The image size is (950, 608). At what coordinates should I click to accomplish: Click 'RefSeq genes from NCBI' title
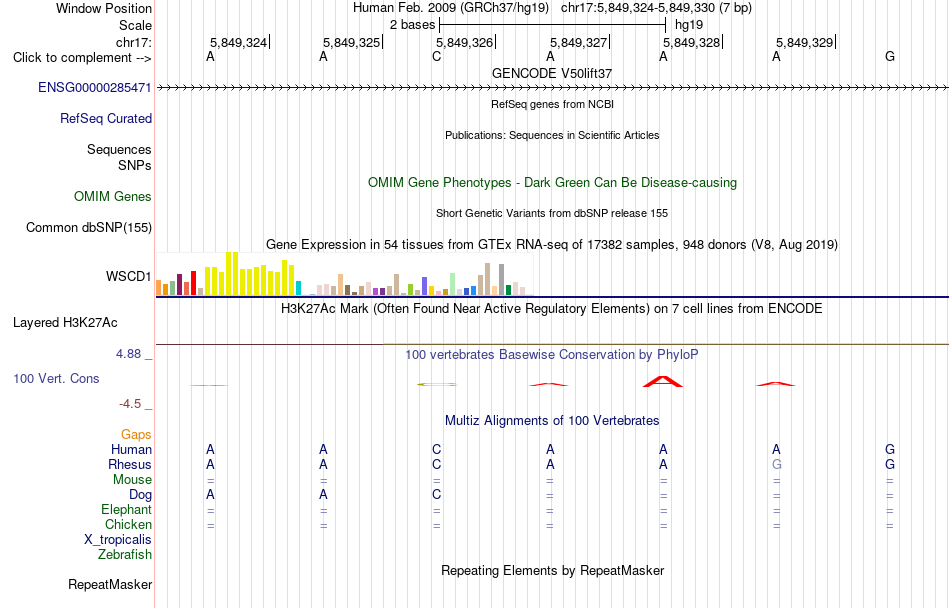[552, 104]
